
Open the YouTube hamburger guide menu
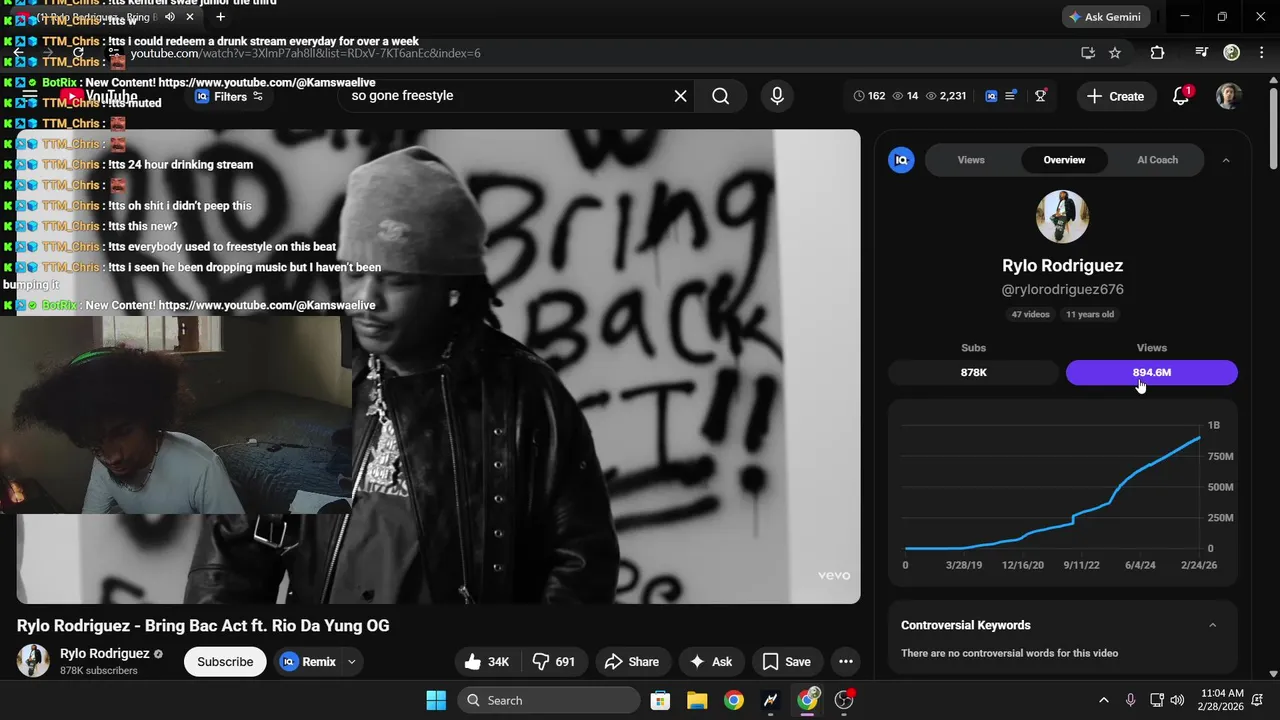point(30,96)
